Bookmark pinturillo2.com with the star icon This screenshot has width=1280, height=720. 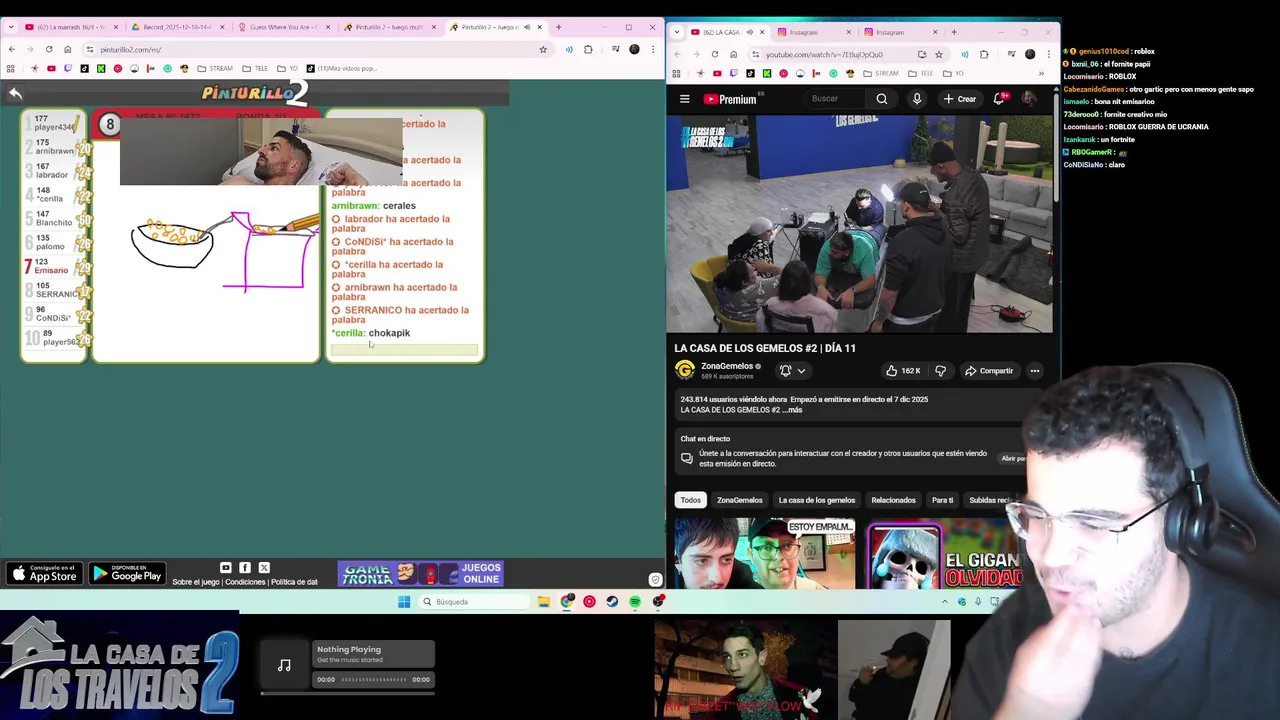coord(543,49)
